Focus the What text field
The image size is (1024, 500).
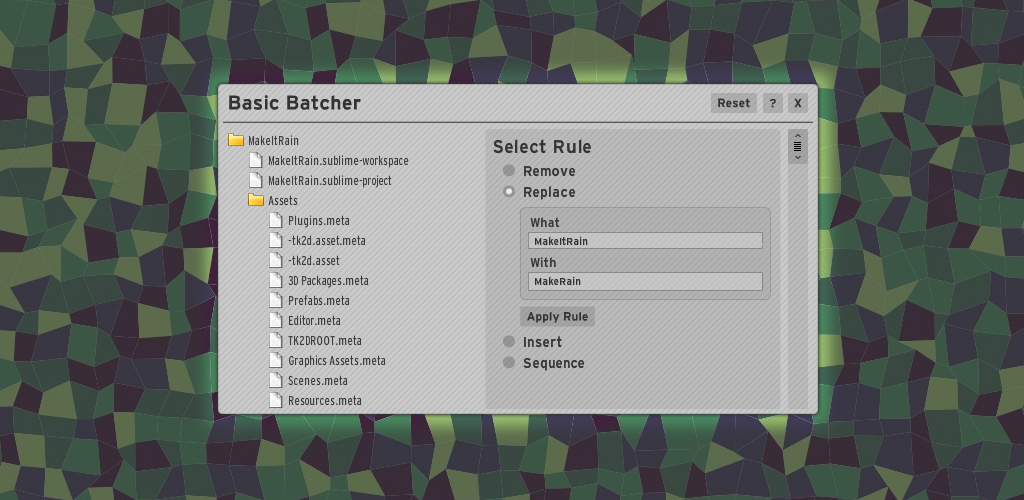click(645, 241)
